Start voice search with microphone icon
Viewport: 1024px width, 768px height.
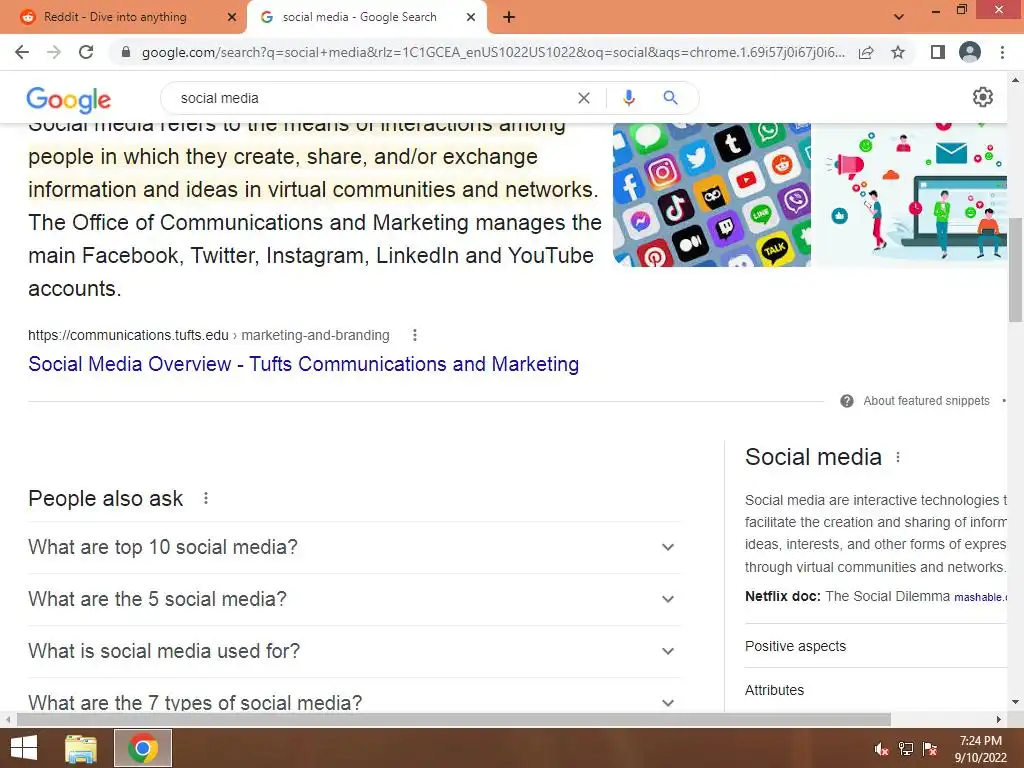[628, 98]
